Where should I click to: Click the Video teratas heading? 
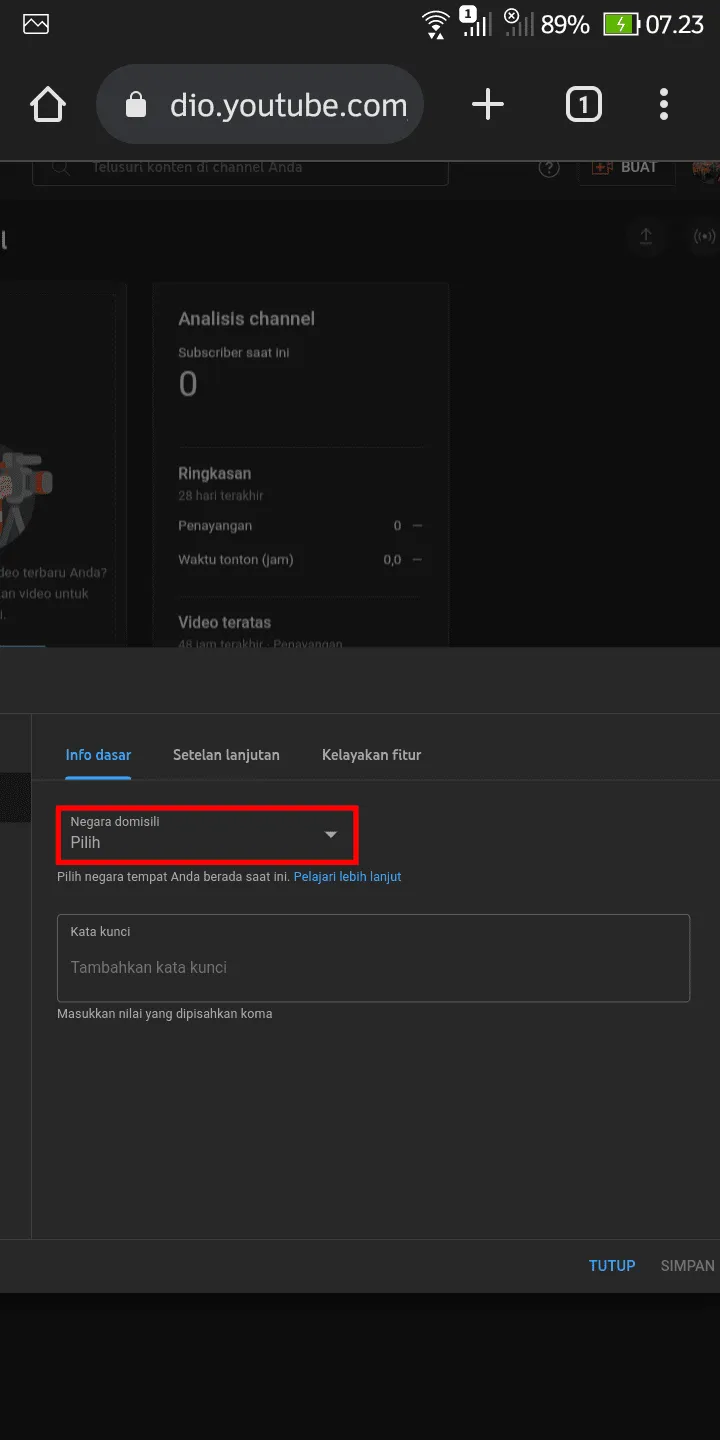(224, 622)
